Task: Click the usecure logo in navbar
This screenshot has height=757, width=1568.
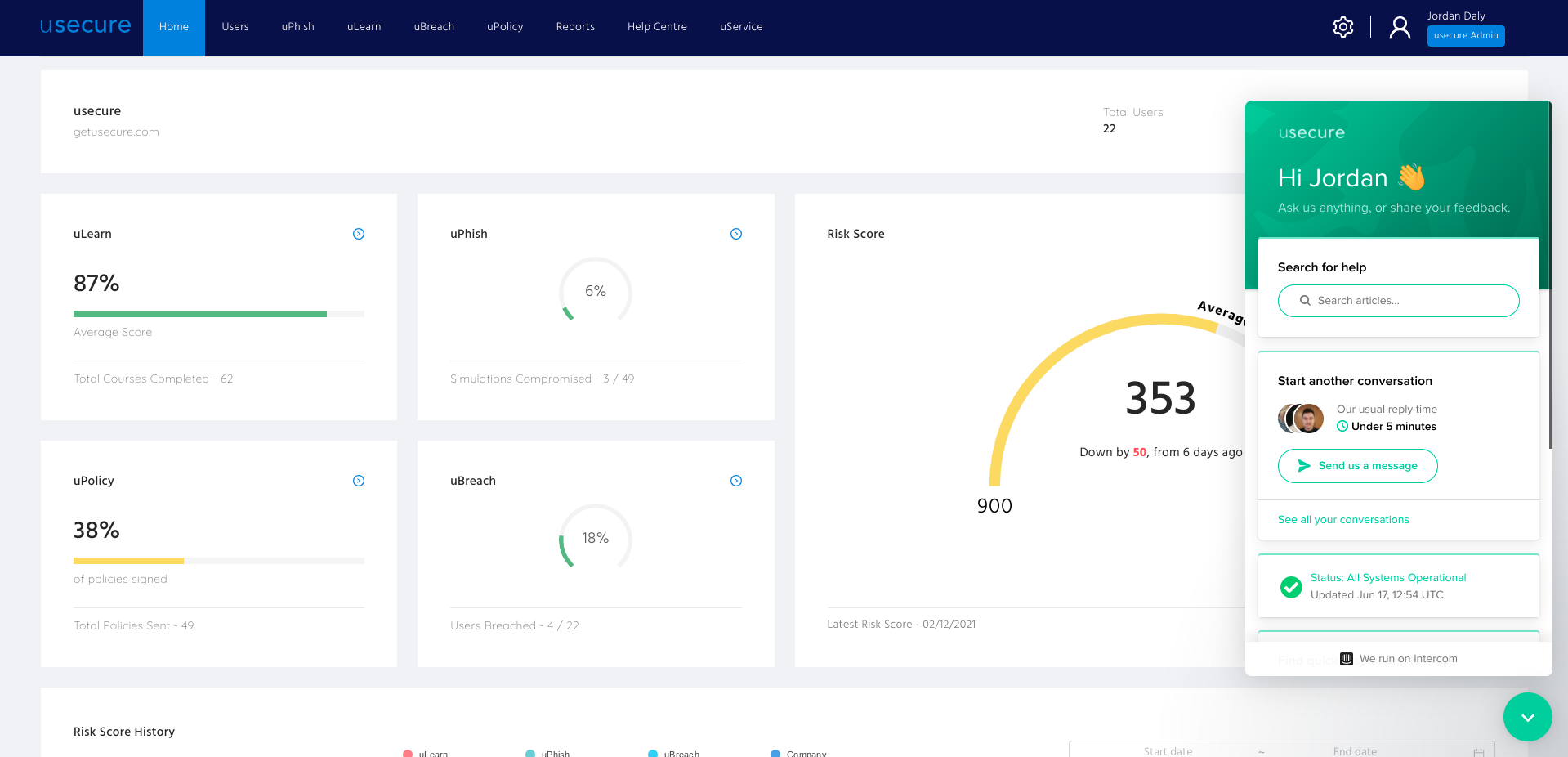Action: tap(86, 26)
